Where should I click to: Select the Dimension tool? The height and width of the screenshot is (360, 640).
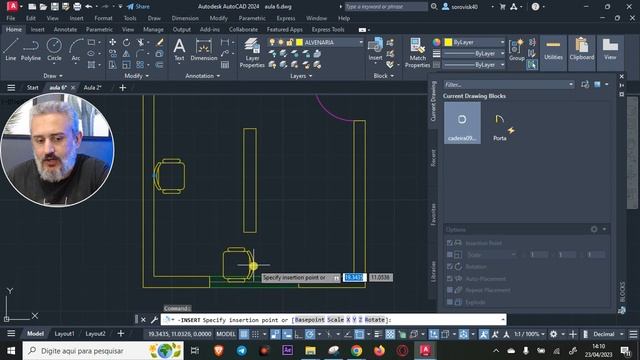coord(204,49)
